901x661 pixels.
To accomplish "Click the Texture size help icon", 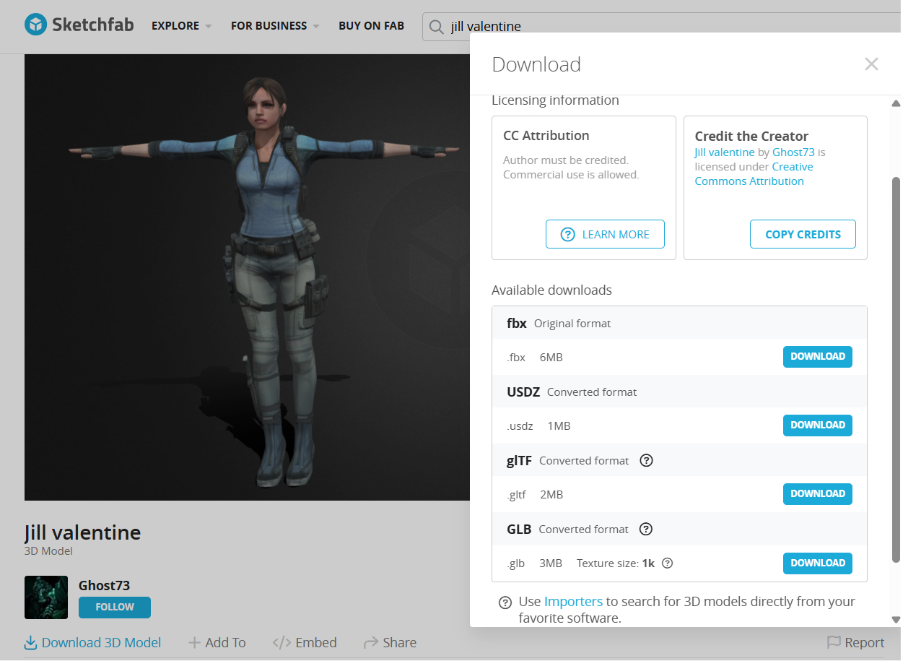I will [x=667, y=563].
